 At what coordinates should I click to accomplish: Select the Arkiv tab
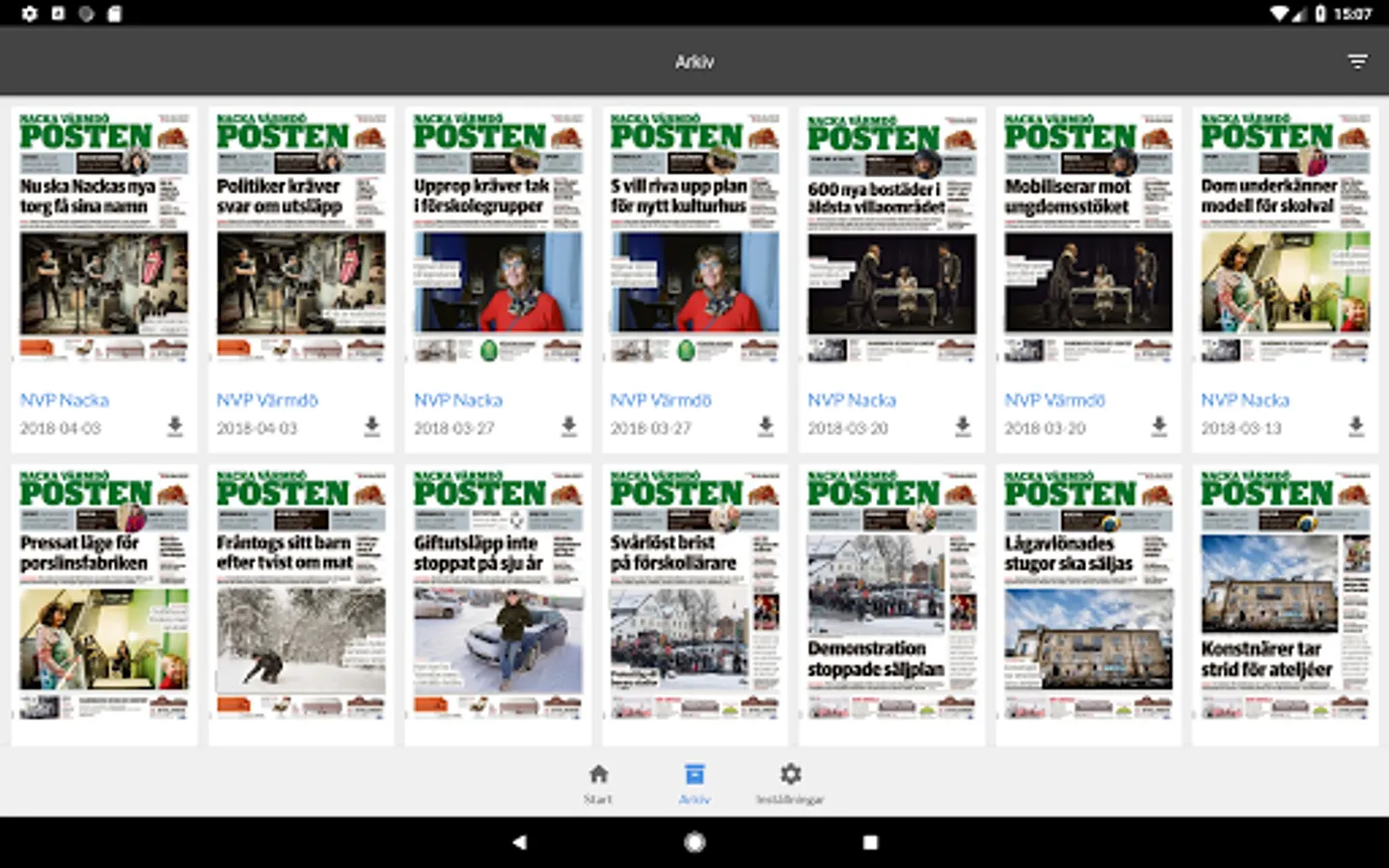tap(694, 783)
